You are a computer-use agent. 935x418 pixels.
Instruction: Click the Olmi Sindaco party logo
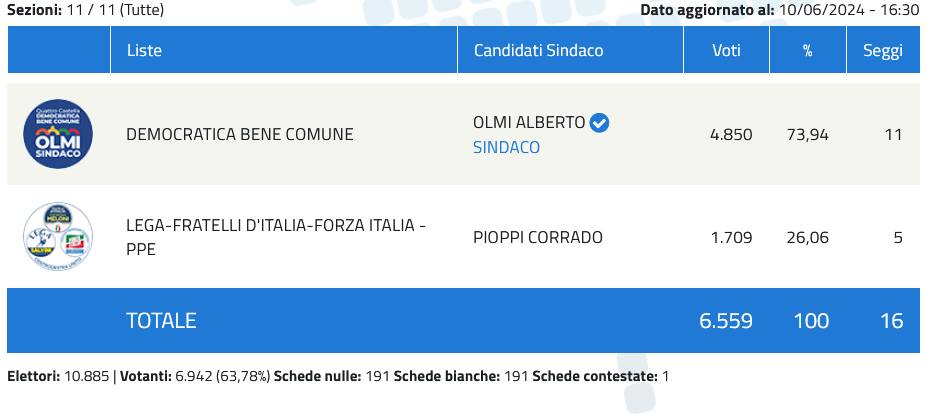click(x=58, y=134)
